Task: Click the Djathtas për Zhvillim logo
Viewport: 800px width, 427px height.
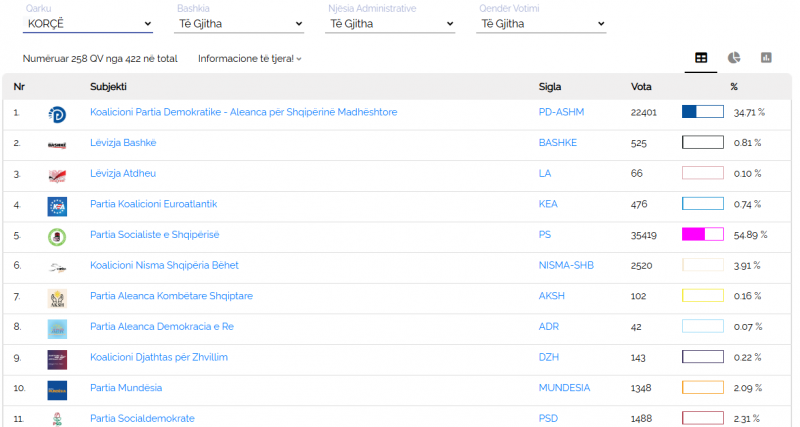Action: [57, 360]
